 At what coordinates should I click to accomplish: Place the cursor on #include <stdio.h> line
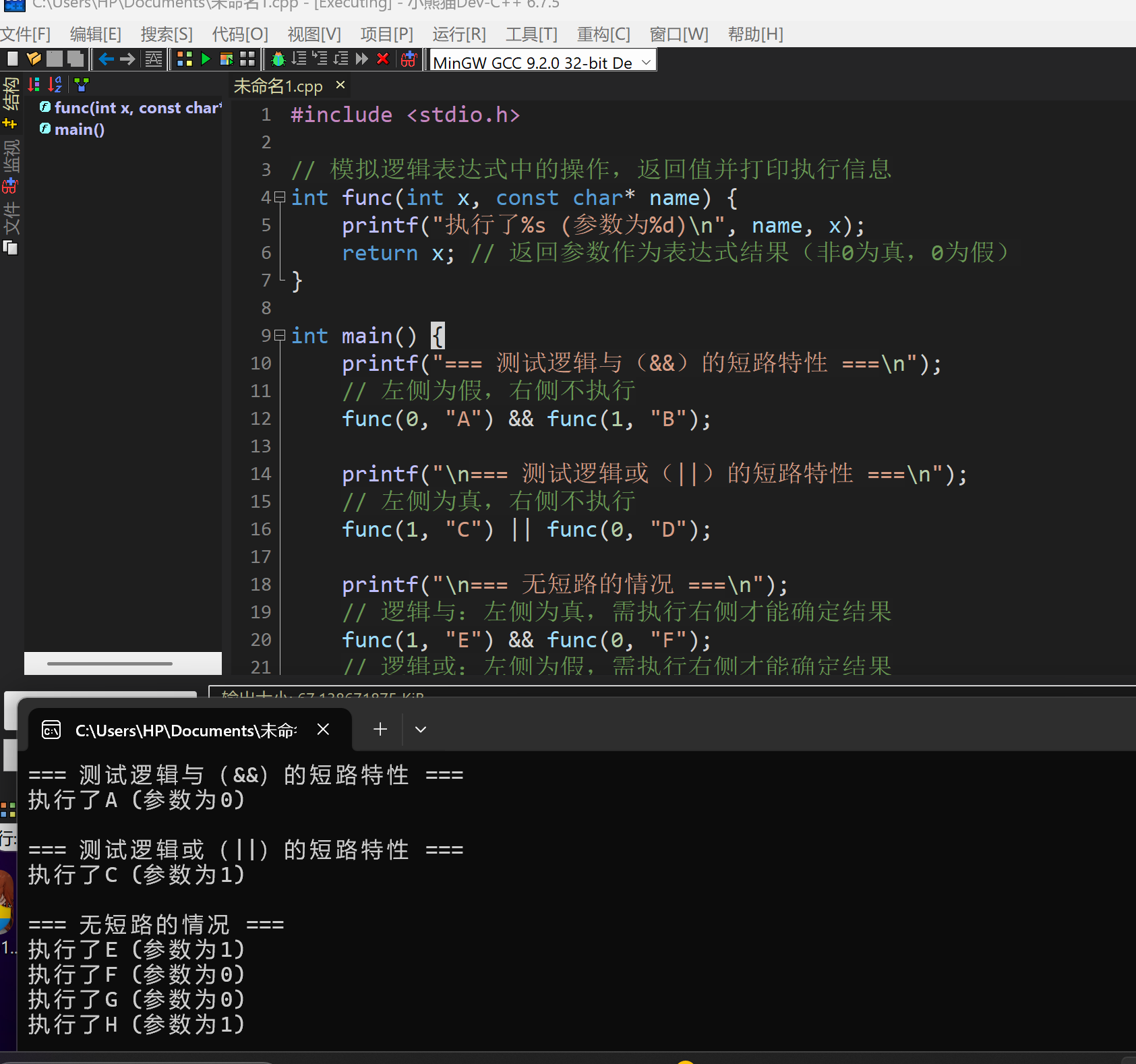click(x=405, y=115)
